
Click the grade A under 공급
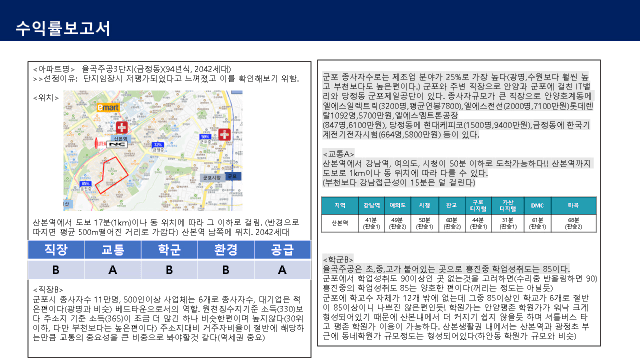(x=282, y=270)
